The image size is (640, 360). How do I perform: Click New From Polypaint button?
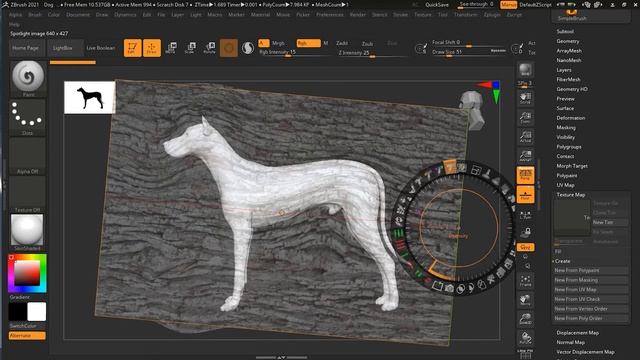click(x=591, y=270)
